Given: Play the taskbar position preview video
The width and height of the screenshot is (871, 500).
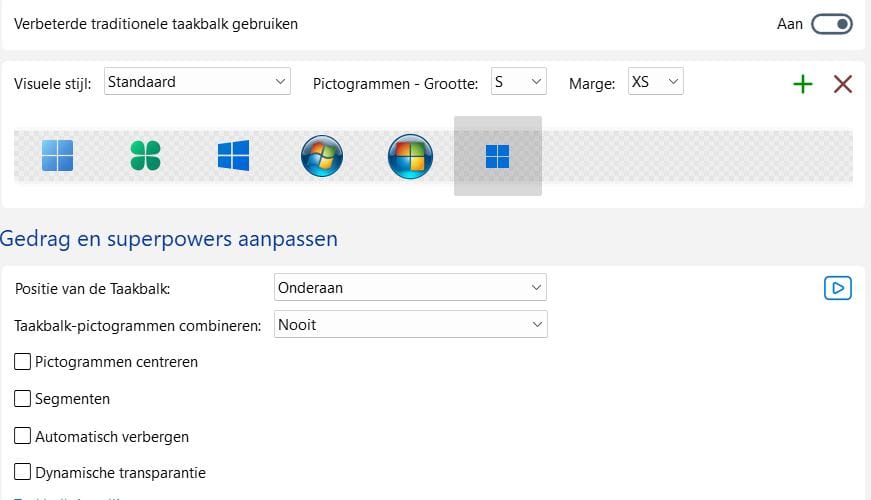Looking at the screenshot, I should click(838, 288).
